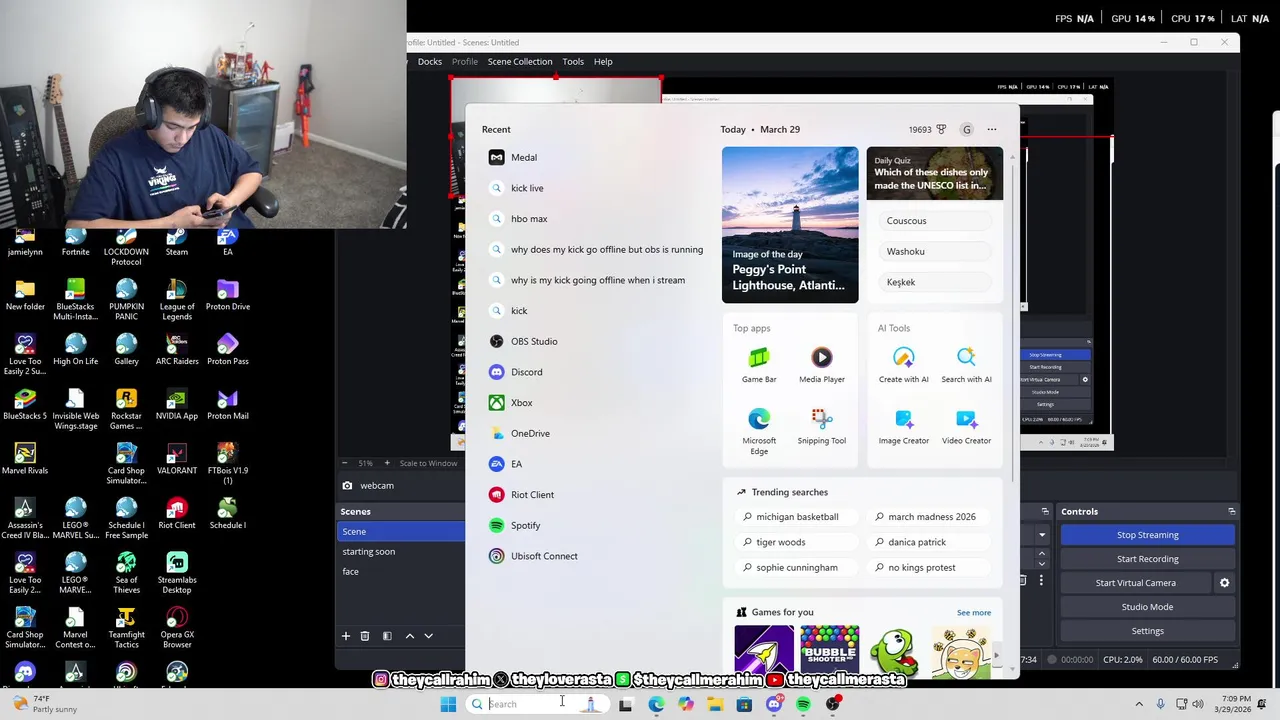Search trending 'michigan basketball'
1280x720 pixels.
797,517
